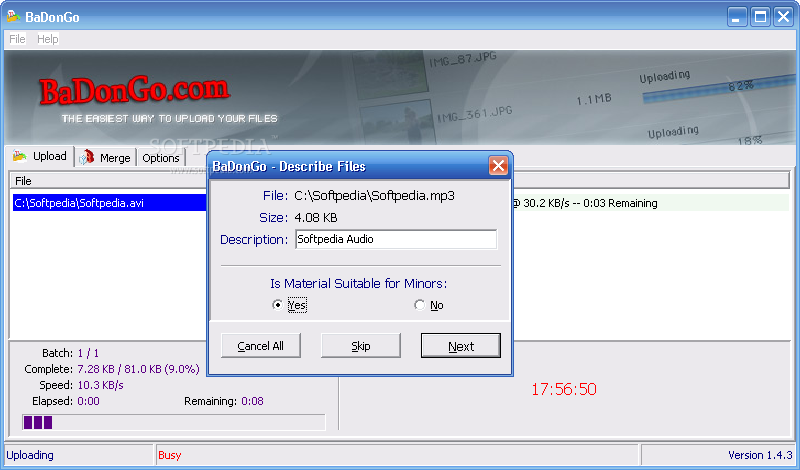
Task: Click the BaDonGo app icon in title bar
Action: point(13,16)
